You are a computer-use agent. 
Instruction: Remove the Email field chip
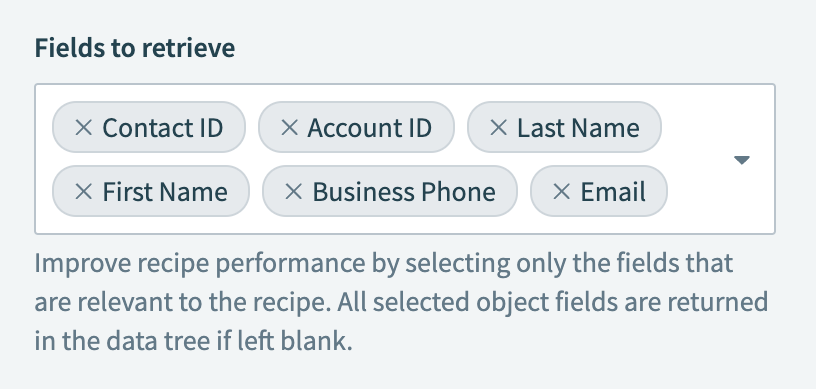[561, 191]
